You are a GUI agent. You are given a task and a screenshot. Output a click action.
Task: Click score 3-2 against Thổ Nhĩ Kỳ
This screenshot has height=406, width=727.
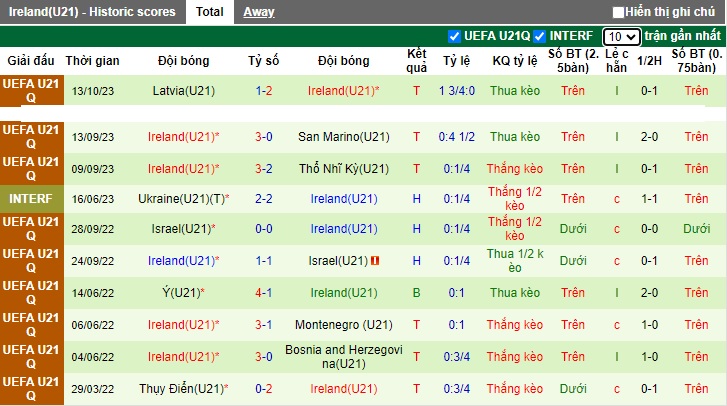click(264, 169)
